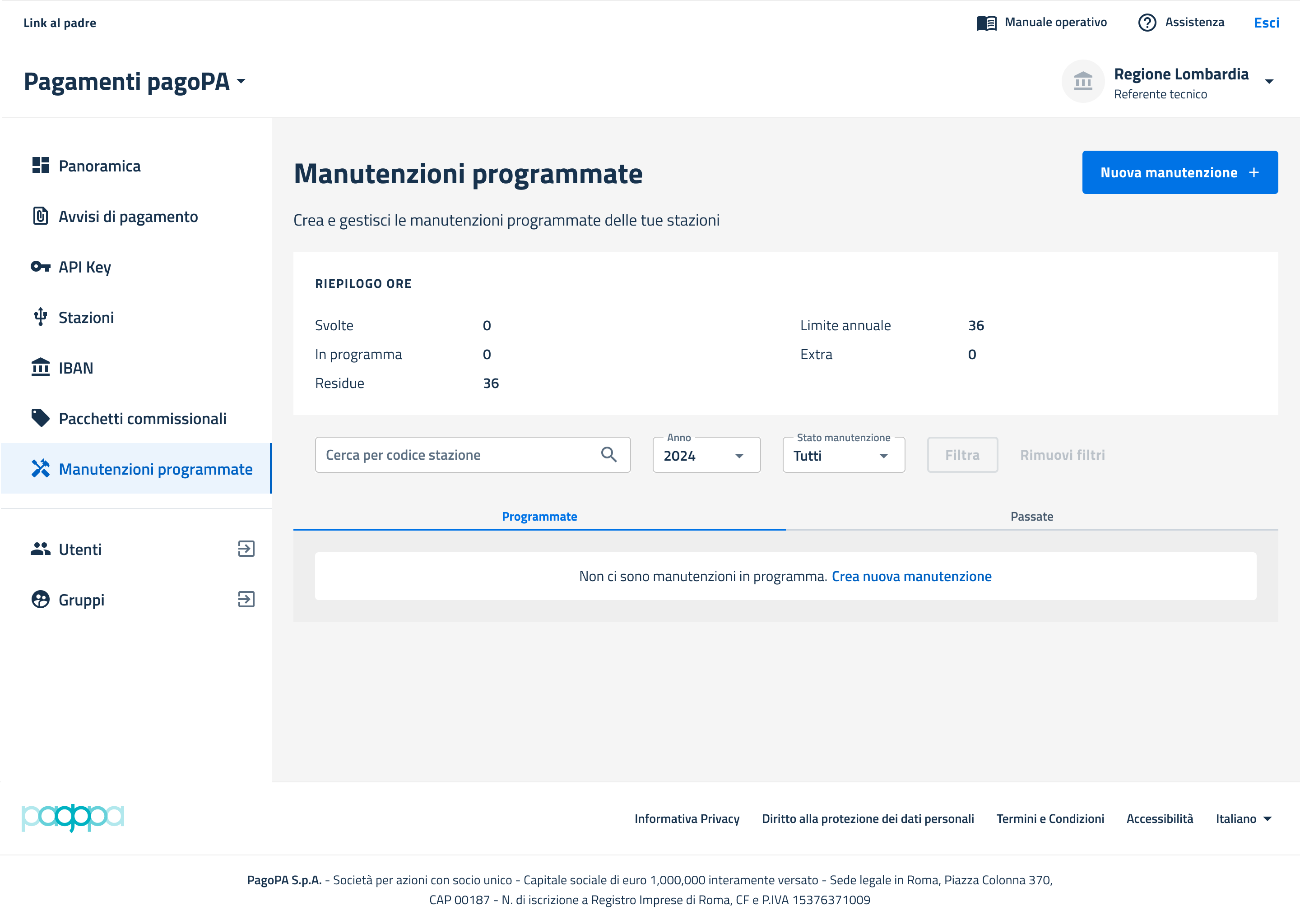Click the Pacchetti commissionali tag icon
This screenshot has height=924, width=1300.
pyautogui.click(x=41, y=418)
